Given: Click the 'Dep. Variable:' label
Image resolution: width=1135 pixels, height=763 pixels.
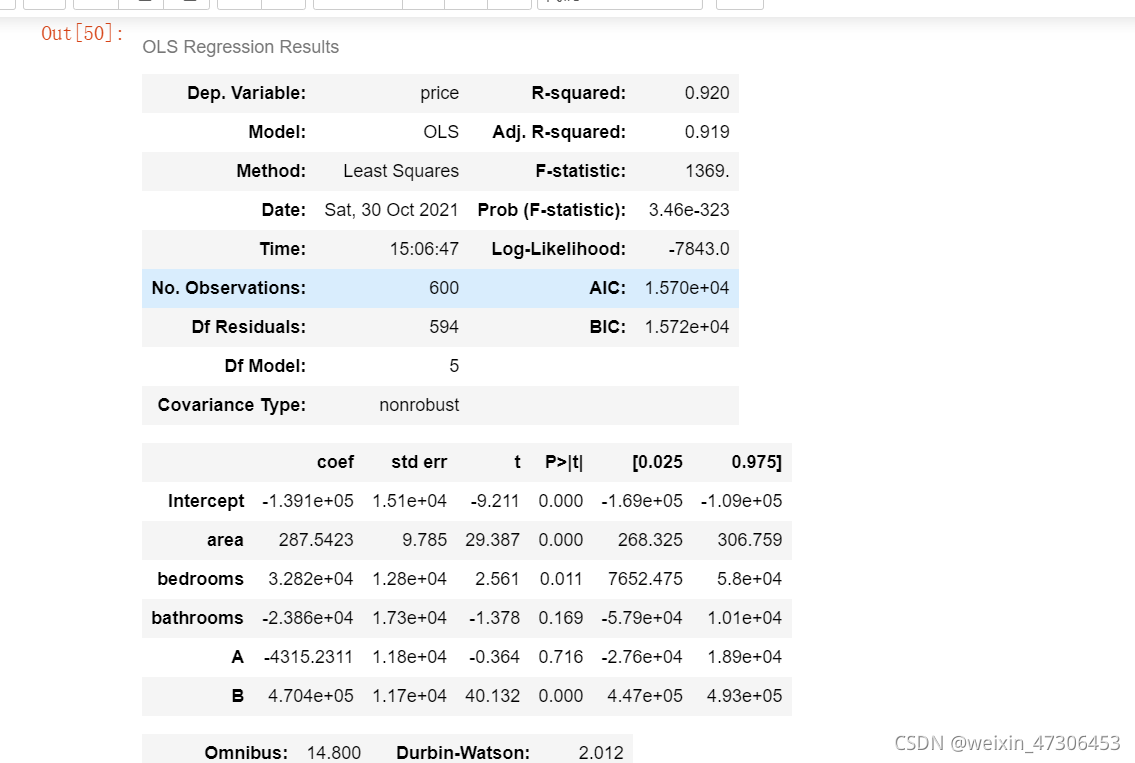Looking at the screenshot, I should [246, 93].
